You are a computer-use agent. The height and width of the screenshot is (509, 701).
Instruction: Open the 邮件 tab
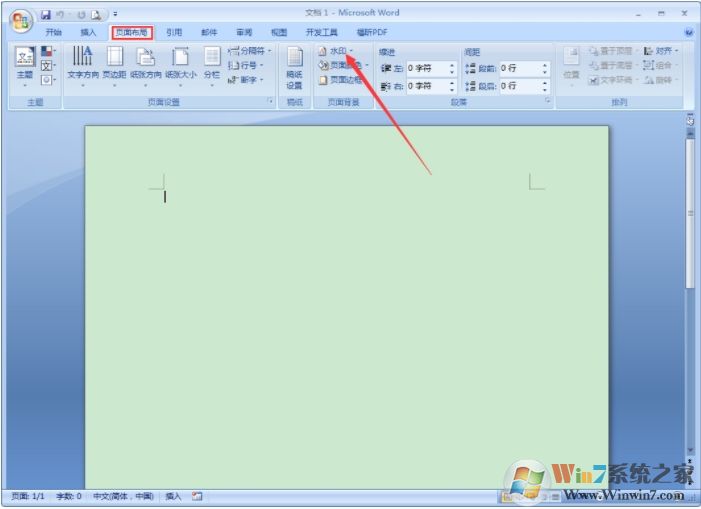pyautogui.click(x=209, y=32)
